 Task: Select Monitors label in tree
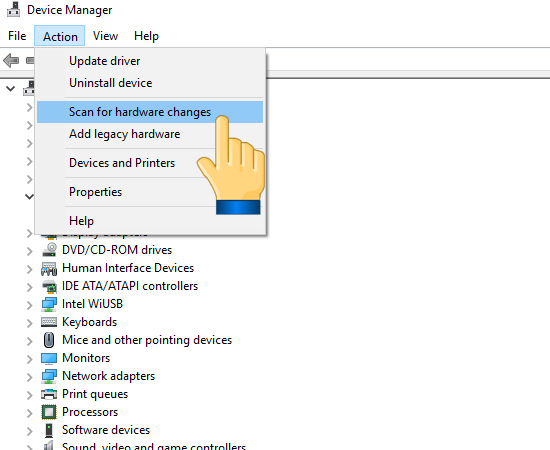click(86, 358)
